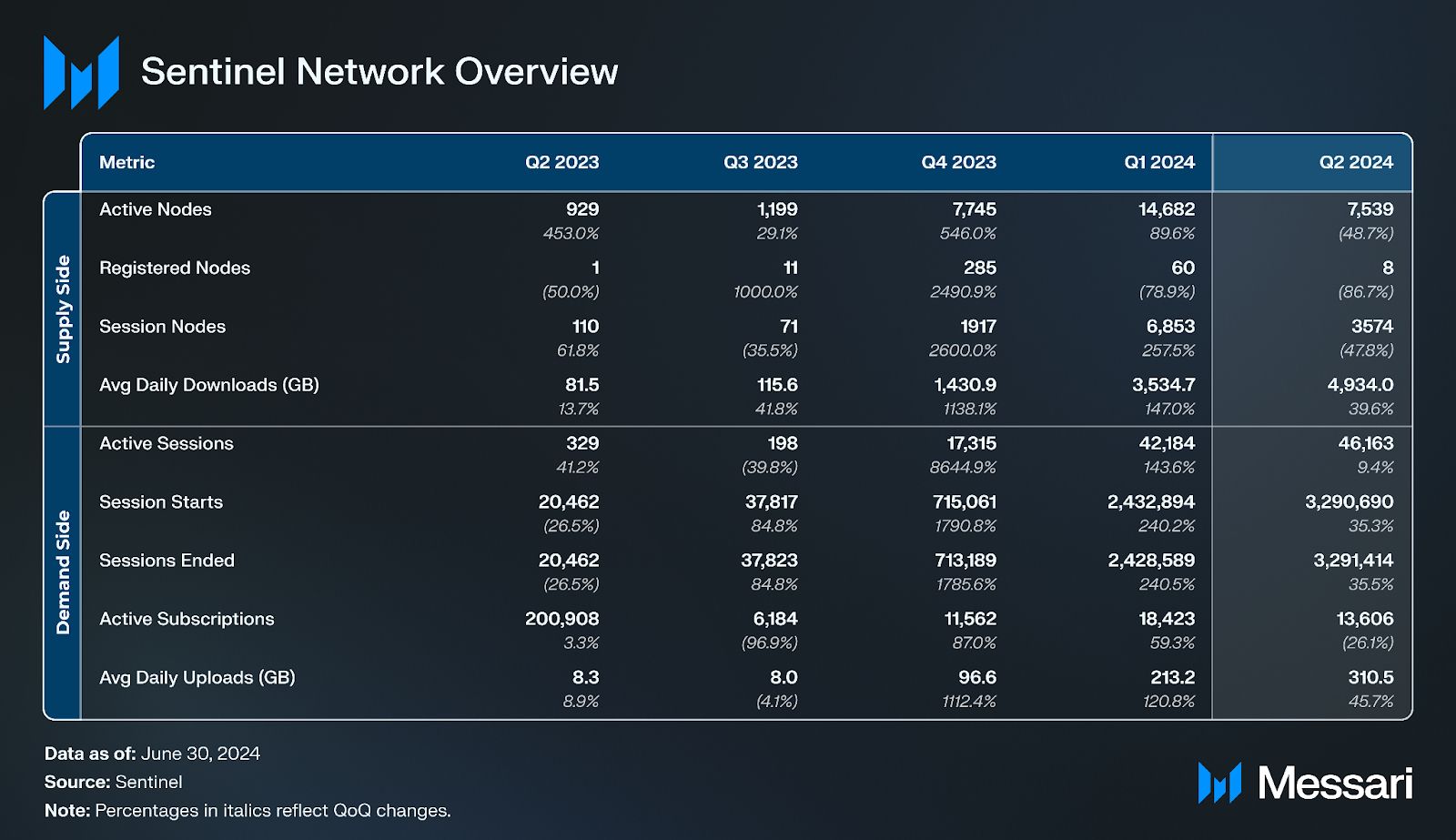Select the Q2 2024 column header
The width and height of the screenshot is (1456, 840).
[x=1357, y=162]
